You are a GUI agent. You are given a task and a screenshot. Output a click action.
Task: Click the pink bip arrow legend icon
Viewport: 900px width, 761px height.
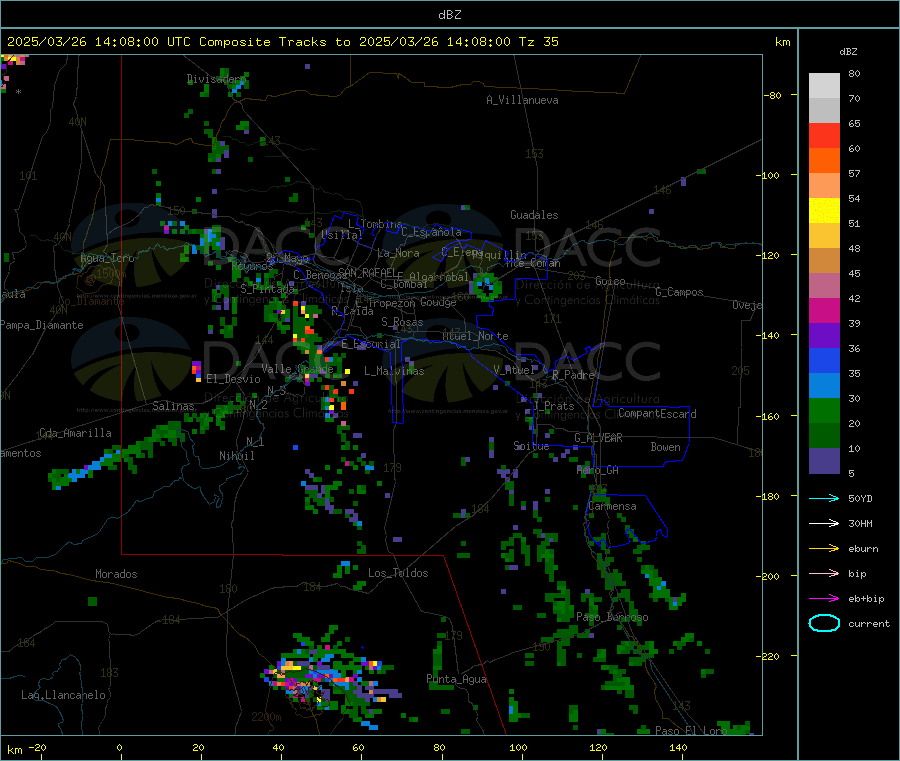824,573
